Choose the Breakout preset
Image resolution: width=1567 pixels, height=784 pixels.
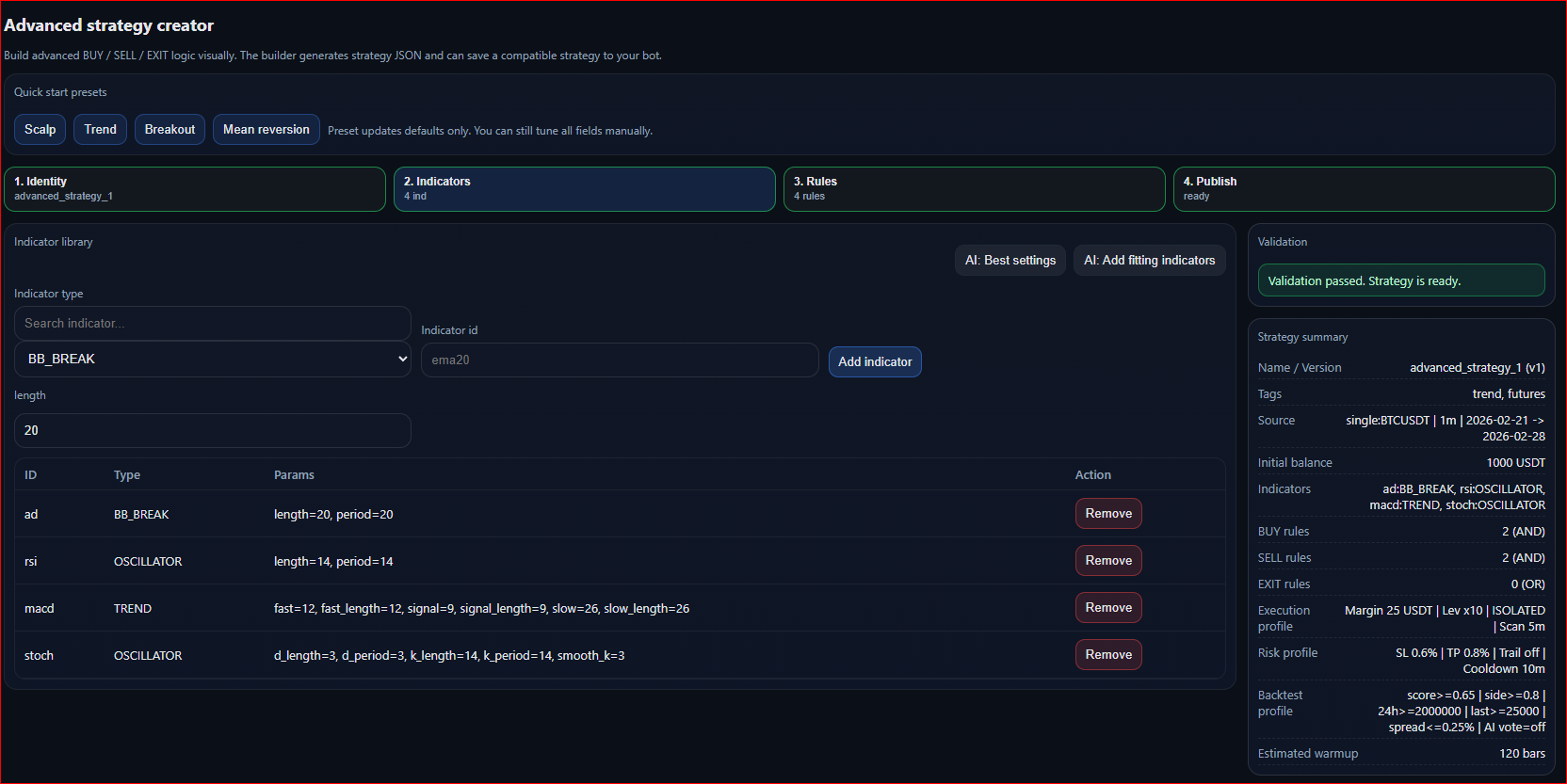point(170,130)
